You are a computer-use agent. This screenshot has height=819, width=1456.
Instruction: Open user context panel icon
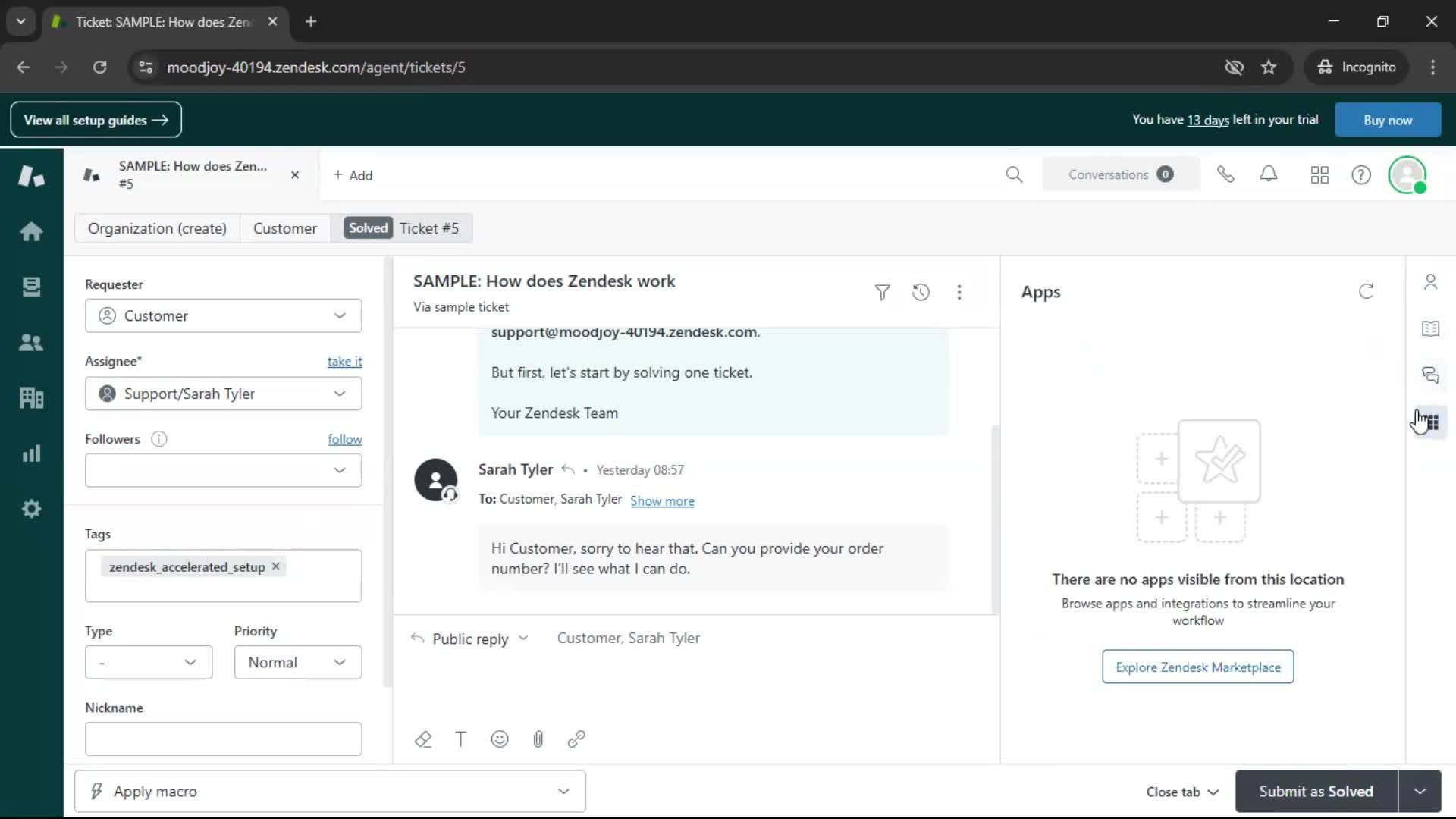[x=1430, y=282]
